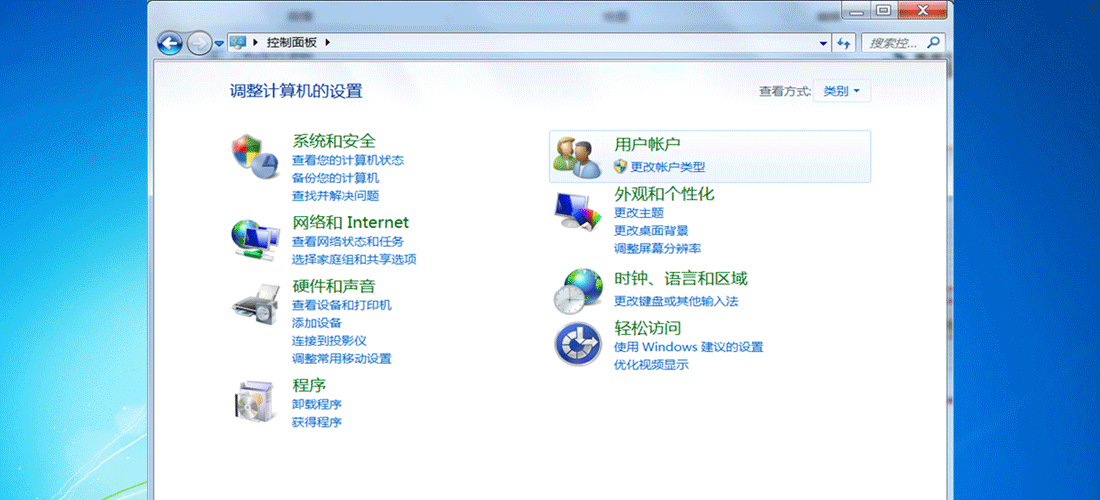The height and width of the screenshot is (500, 1100).
Task: Open 调整常用移动设置 link
Action: (342, 359)
